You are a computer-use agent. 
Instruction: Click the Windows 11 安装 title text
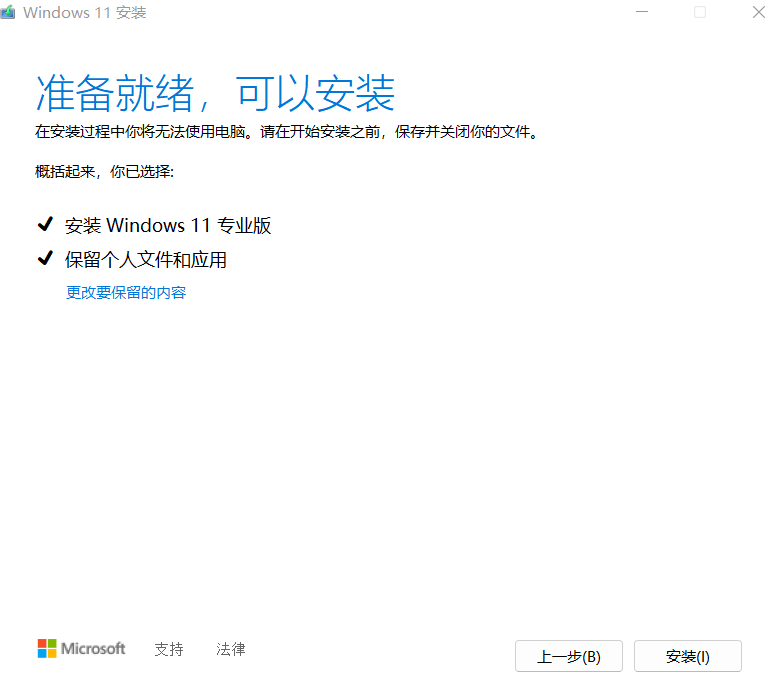click(x=84, y=13)
